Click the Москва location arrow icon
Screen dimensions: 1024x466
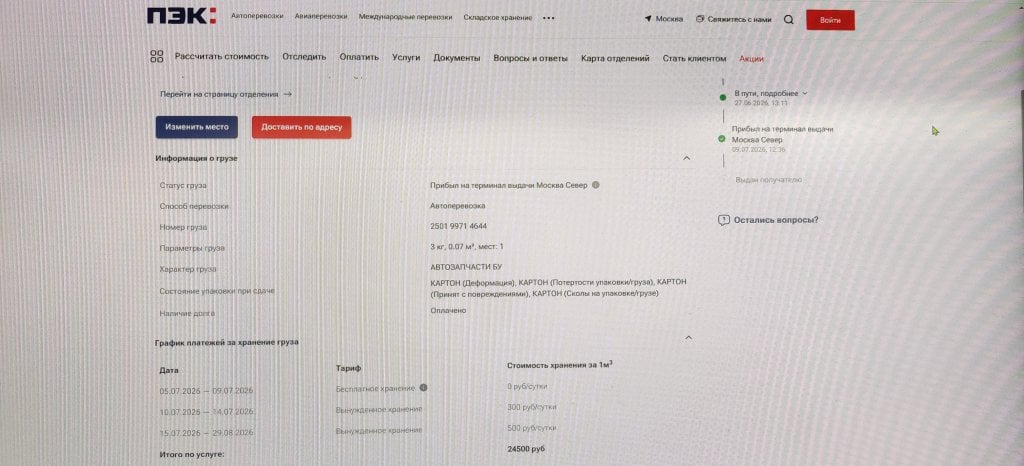[x=648, y=19]
